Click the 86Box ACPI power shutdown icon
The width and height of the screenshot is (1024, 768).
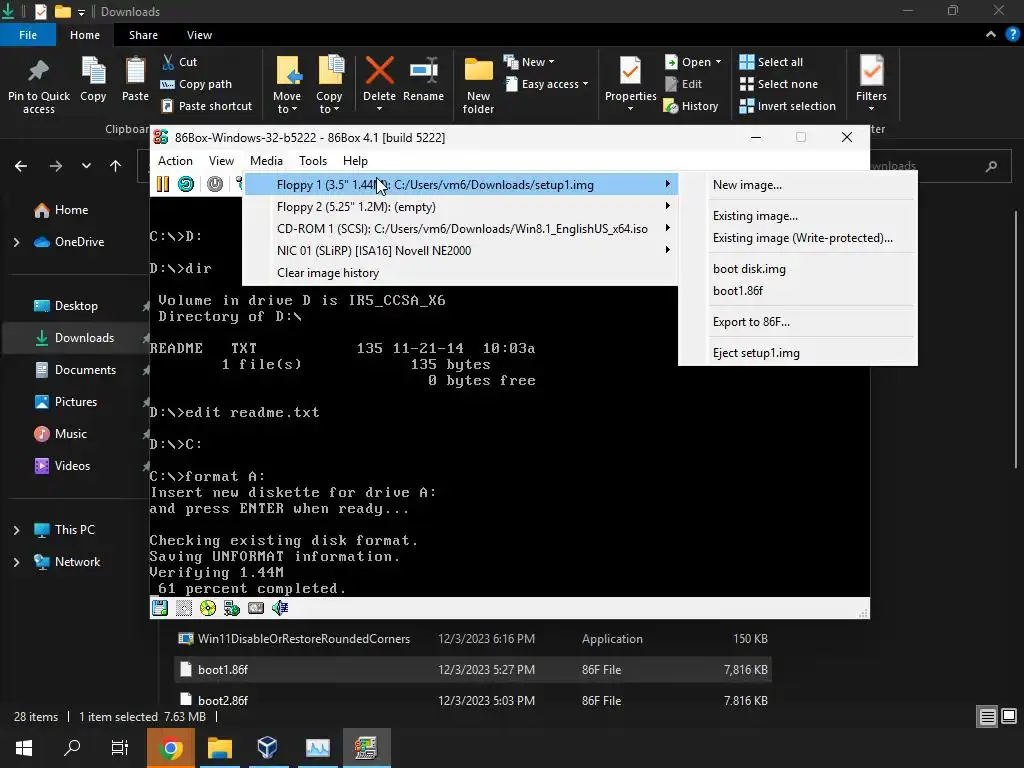tap(215, 184)
